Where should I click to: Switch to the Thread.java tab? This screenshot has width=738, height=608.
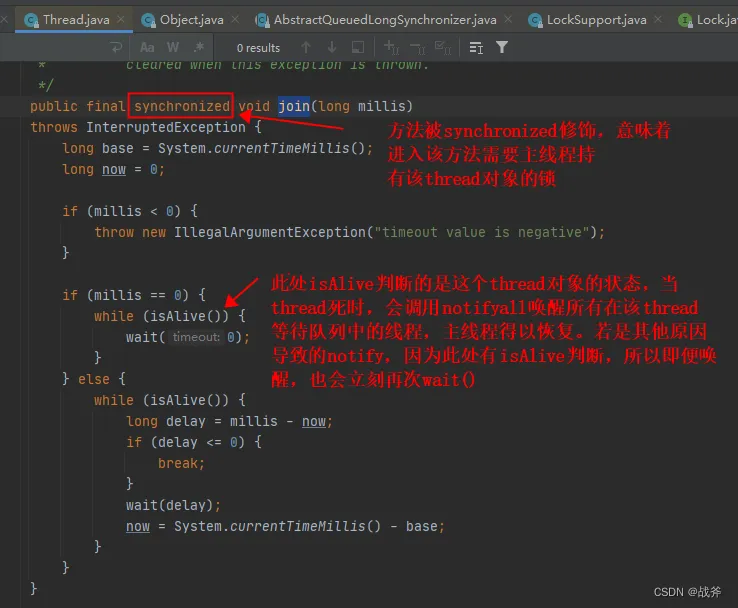pos(76,20)
